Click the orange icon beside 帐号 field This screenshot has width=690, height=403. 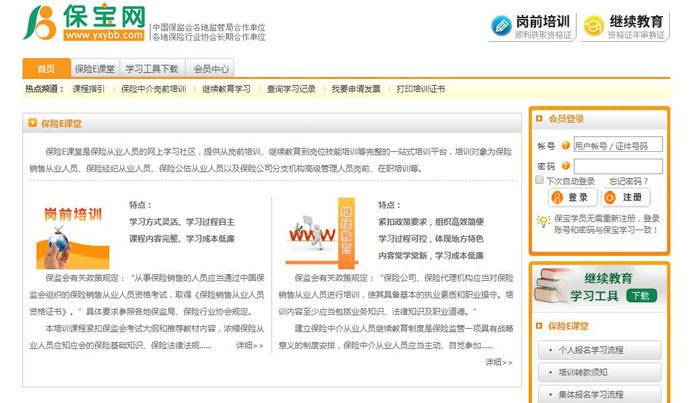[566, 145]
